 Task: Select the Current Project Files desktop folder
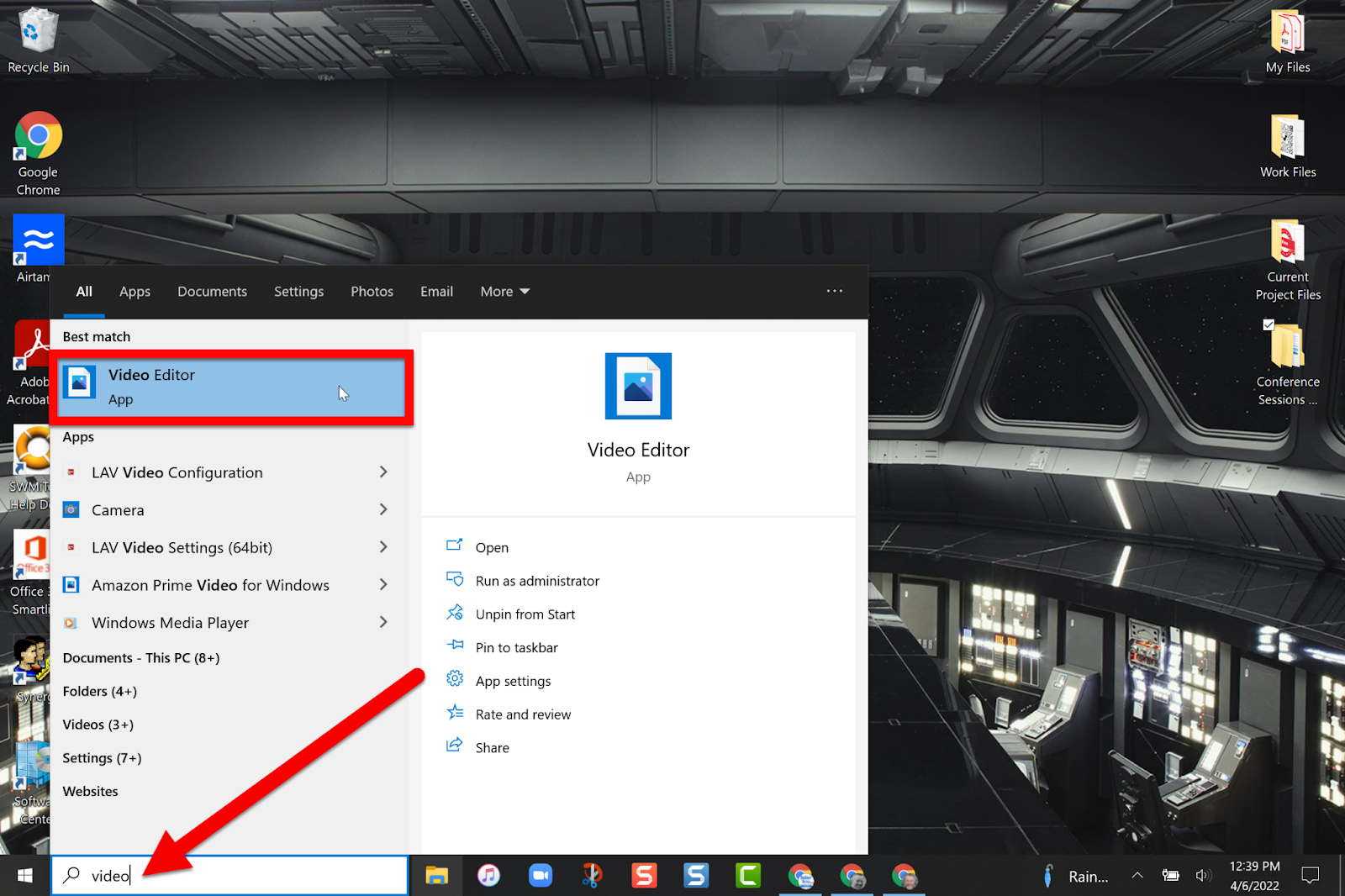click(x=1288, y=260)
